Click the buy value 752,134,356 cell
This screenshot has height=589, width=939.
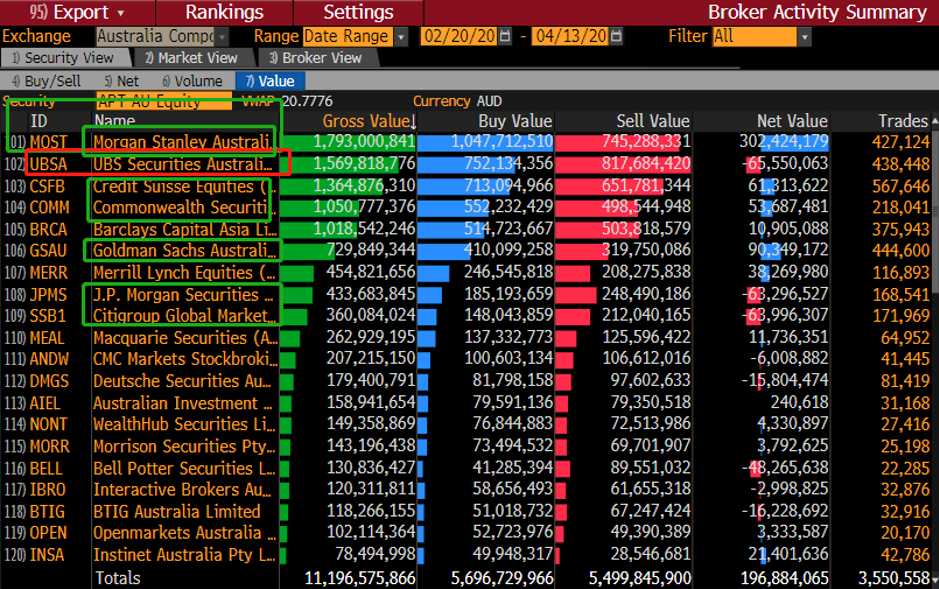[x=508, y=164]
